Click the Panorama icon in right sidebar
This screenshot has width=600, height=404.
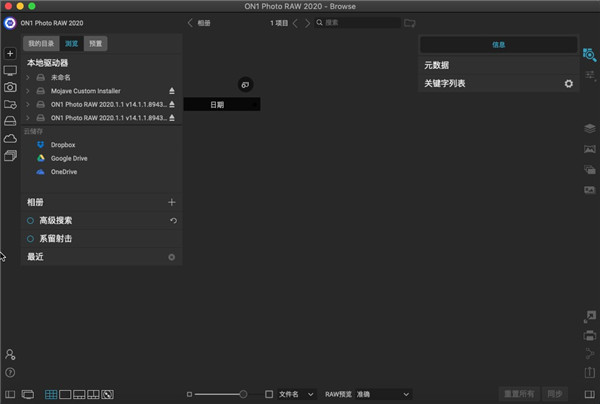[590, 149]
